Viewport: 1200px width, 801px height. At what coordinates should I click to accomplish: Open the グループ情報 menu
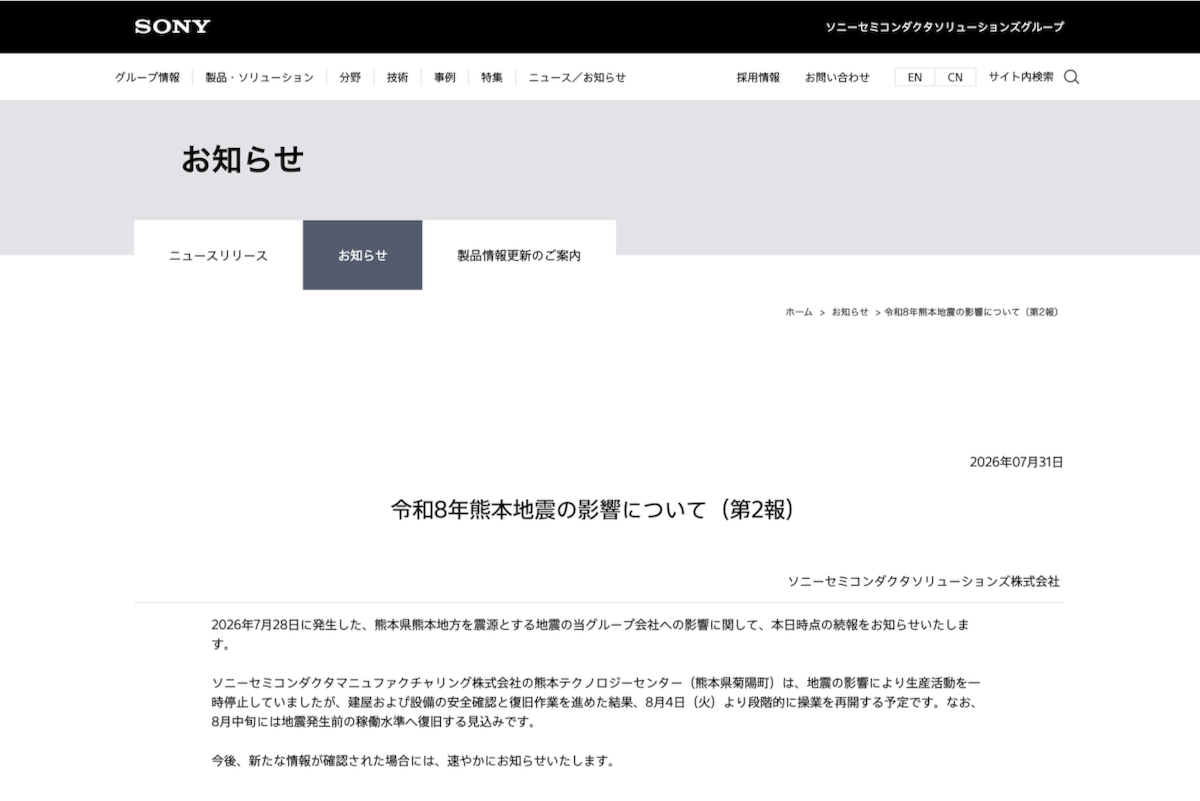[x=147, y=77]
